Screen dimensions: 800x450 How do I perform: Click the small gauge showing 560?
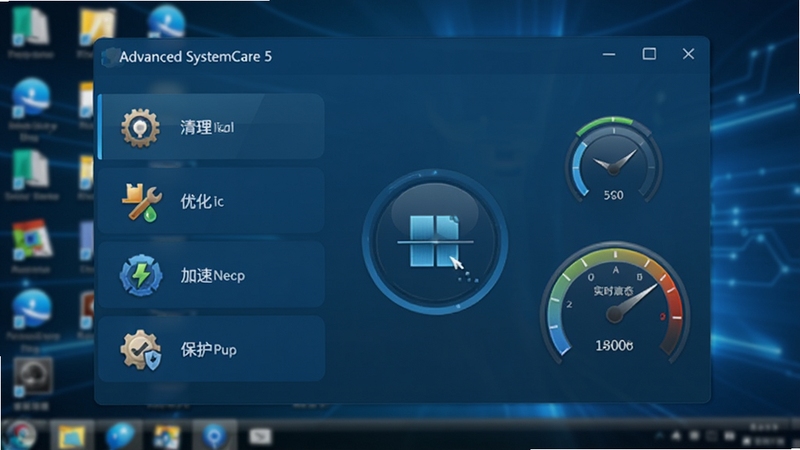pos(613,160)
